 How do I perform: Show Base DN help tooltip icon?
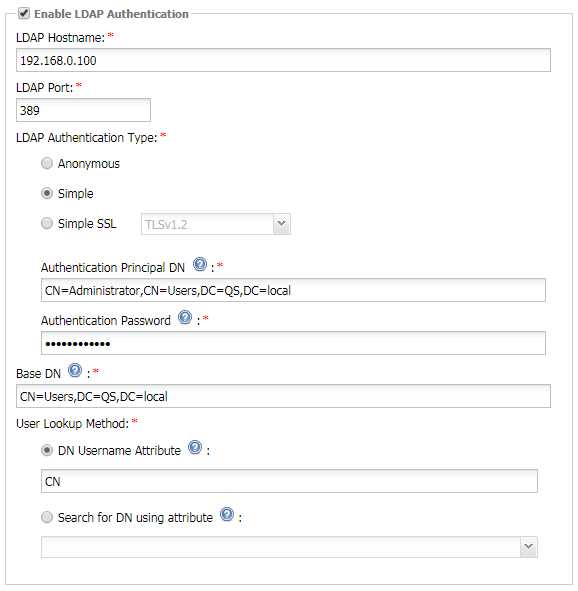point(75,370)
